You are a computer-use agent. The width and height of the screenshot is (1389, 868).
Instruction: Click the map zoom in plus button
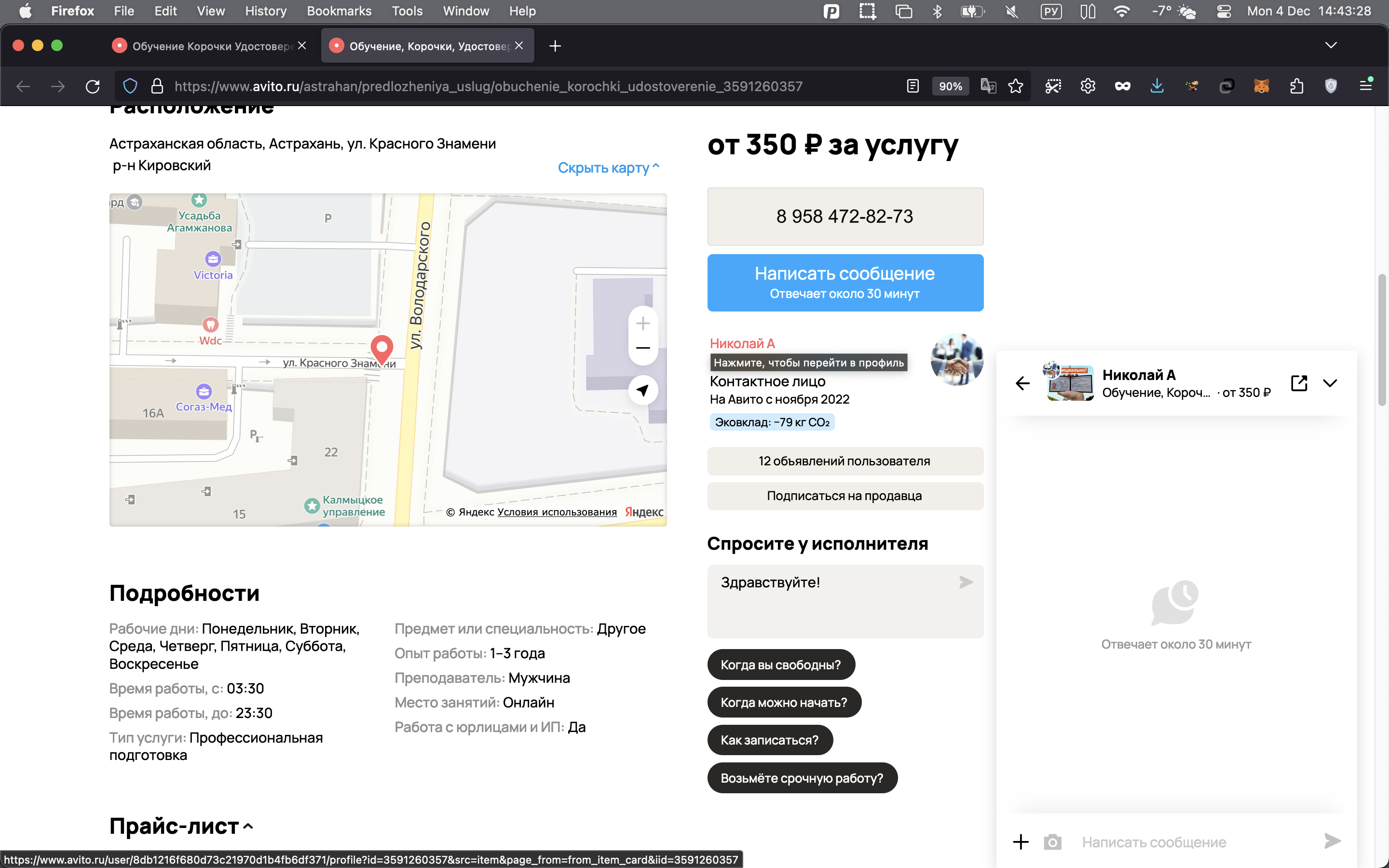tap(643, 323)
